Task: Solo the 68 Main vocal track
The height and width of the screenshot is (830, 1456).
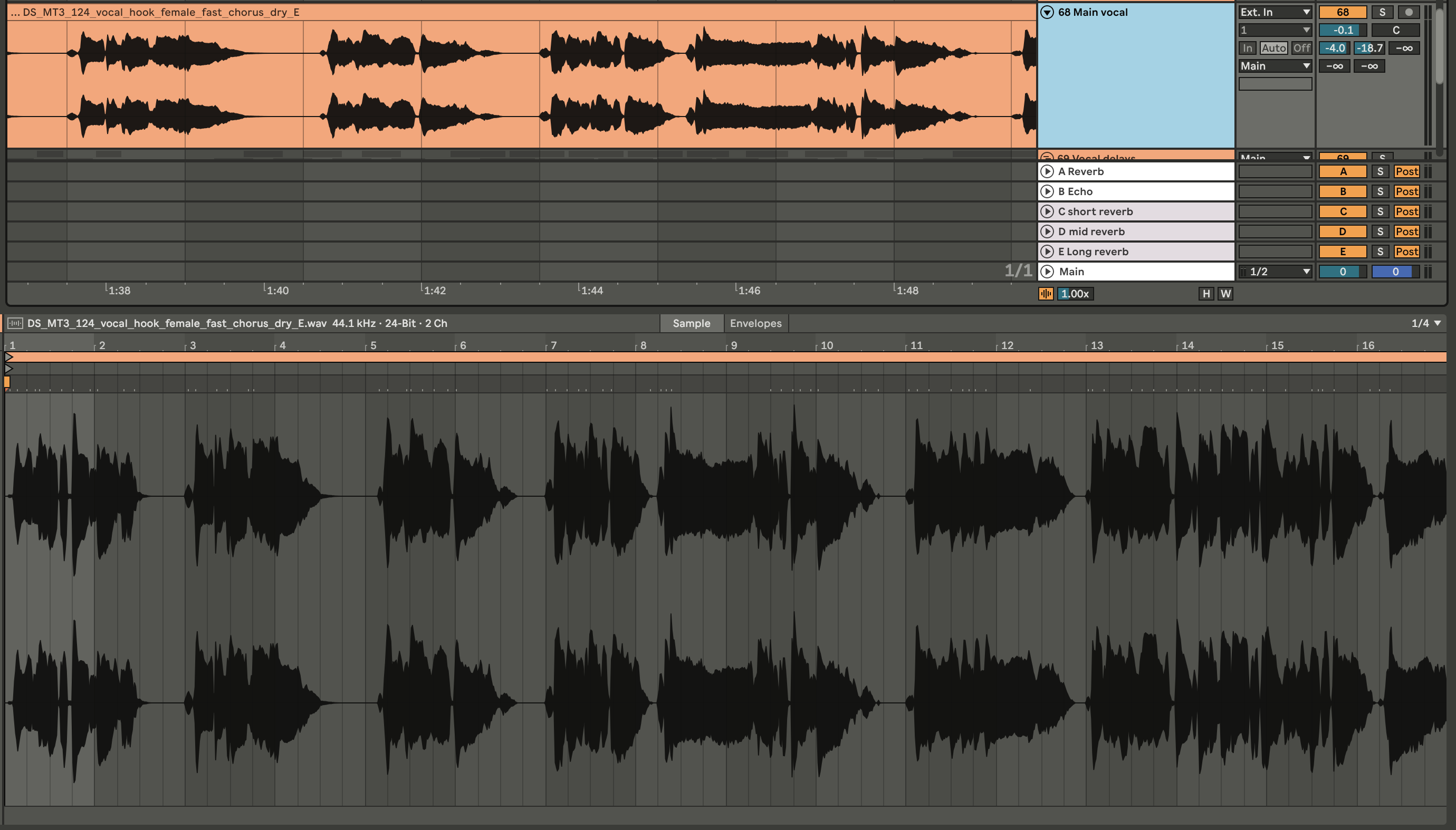Action: click(1382, 12)
